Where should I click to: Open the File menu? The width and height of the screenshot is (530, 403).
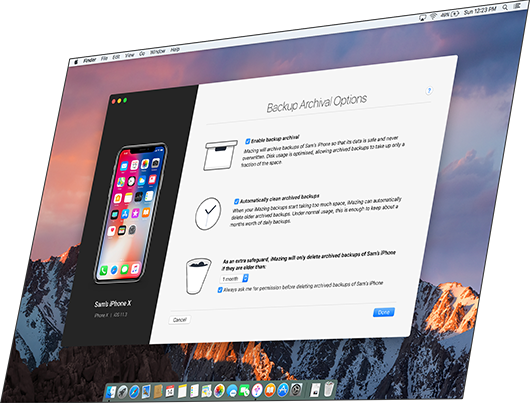click(x=104, y=58)
